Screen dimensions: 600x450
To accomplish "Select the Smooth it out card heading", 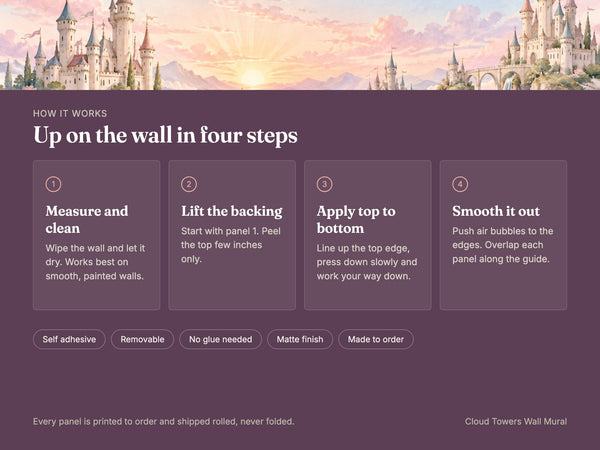I will pos(496,211).
